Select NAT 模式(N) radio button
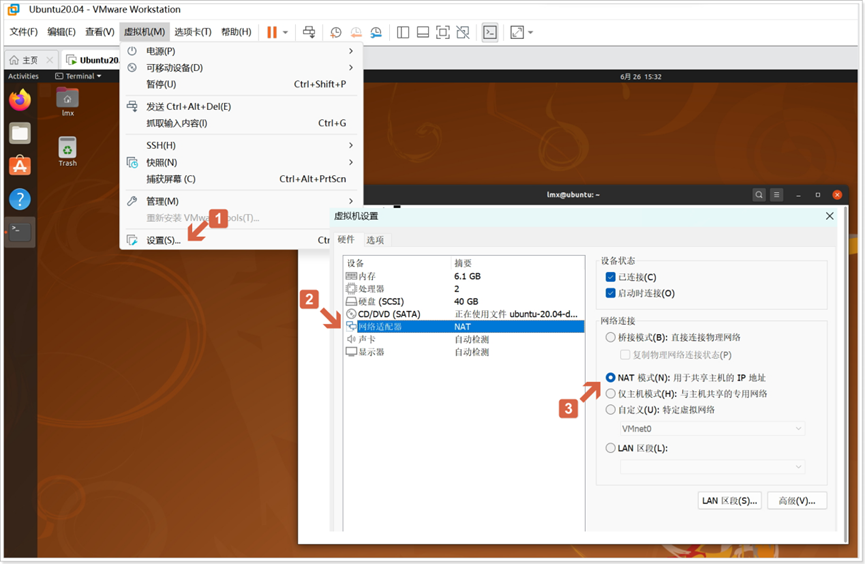 point(610,377)
